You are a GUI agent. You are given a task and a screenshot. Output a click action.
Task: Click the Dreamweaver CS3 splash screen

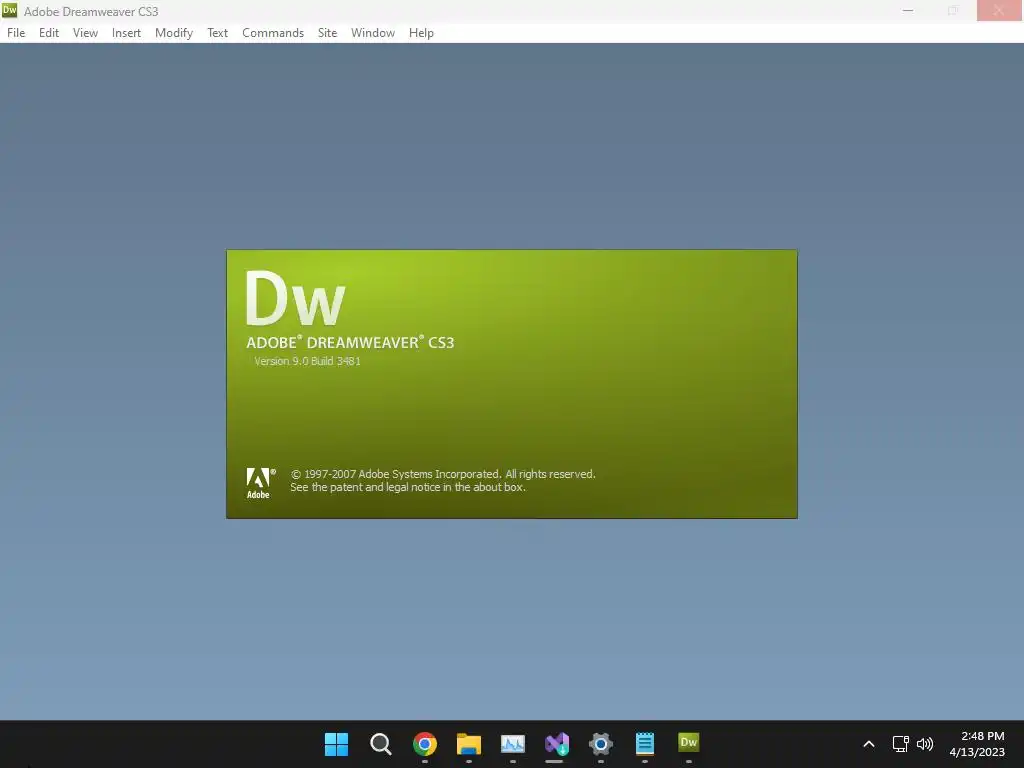tap(512, 384)
